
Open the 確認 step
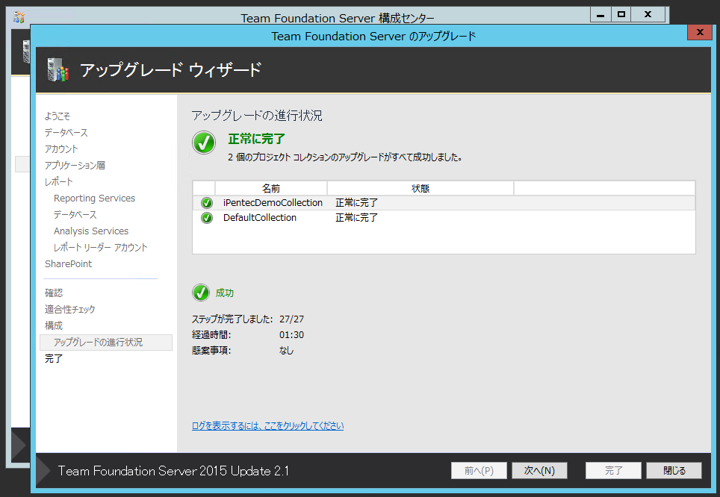click(x=53, y=293)
